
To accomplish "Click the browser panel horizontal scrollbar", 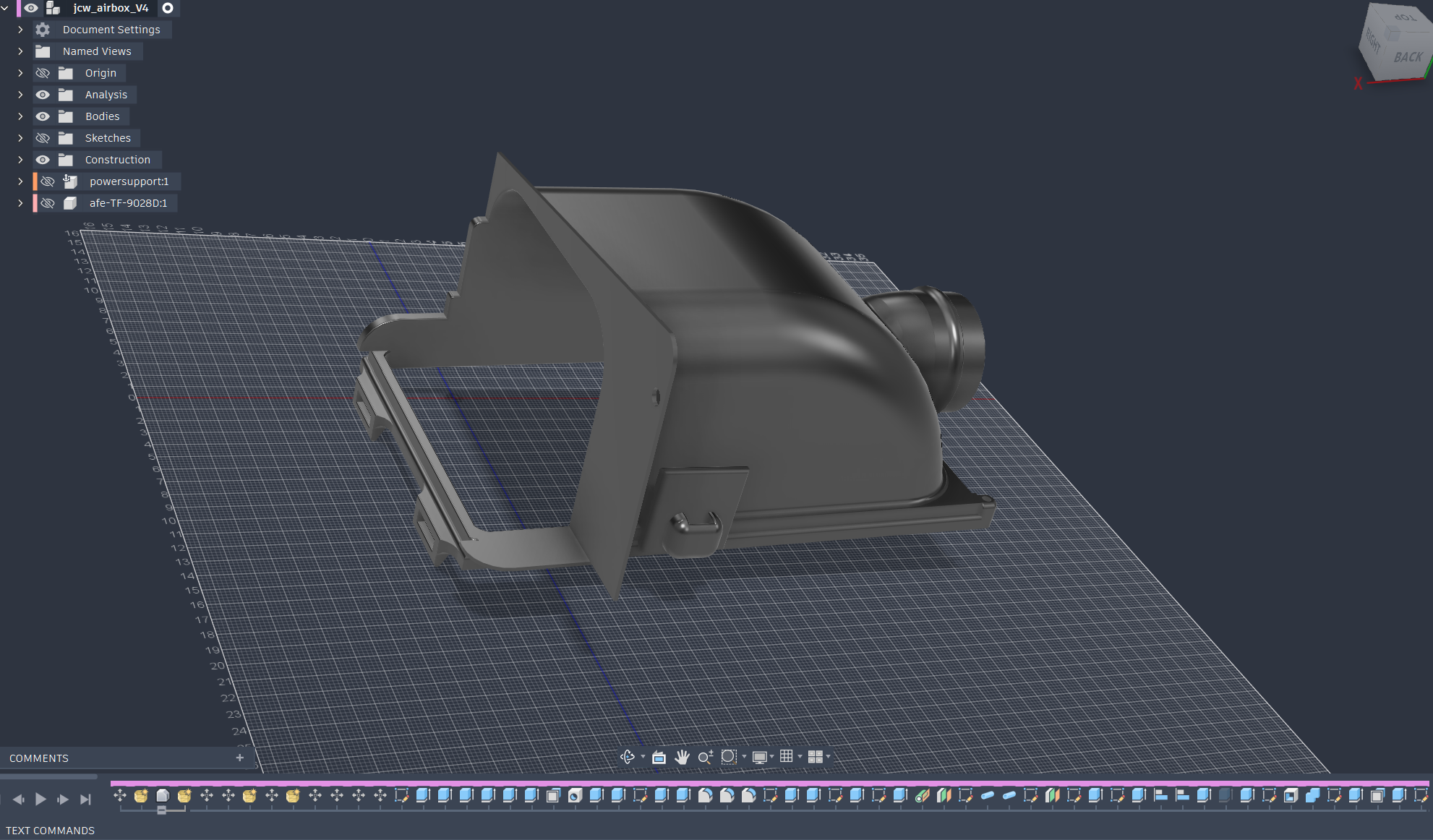I will 48,776.
